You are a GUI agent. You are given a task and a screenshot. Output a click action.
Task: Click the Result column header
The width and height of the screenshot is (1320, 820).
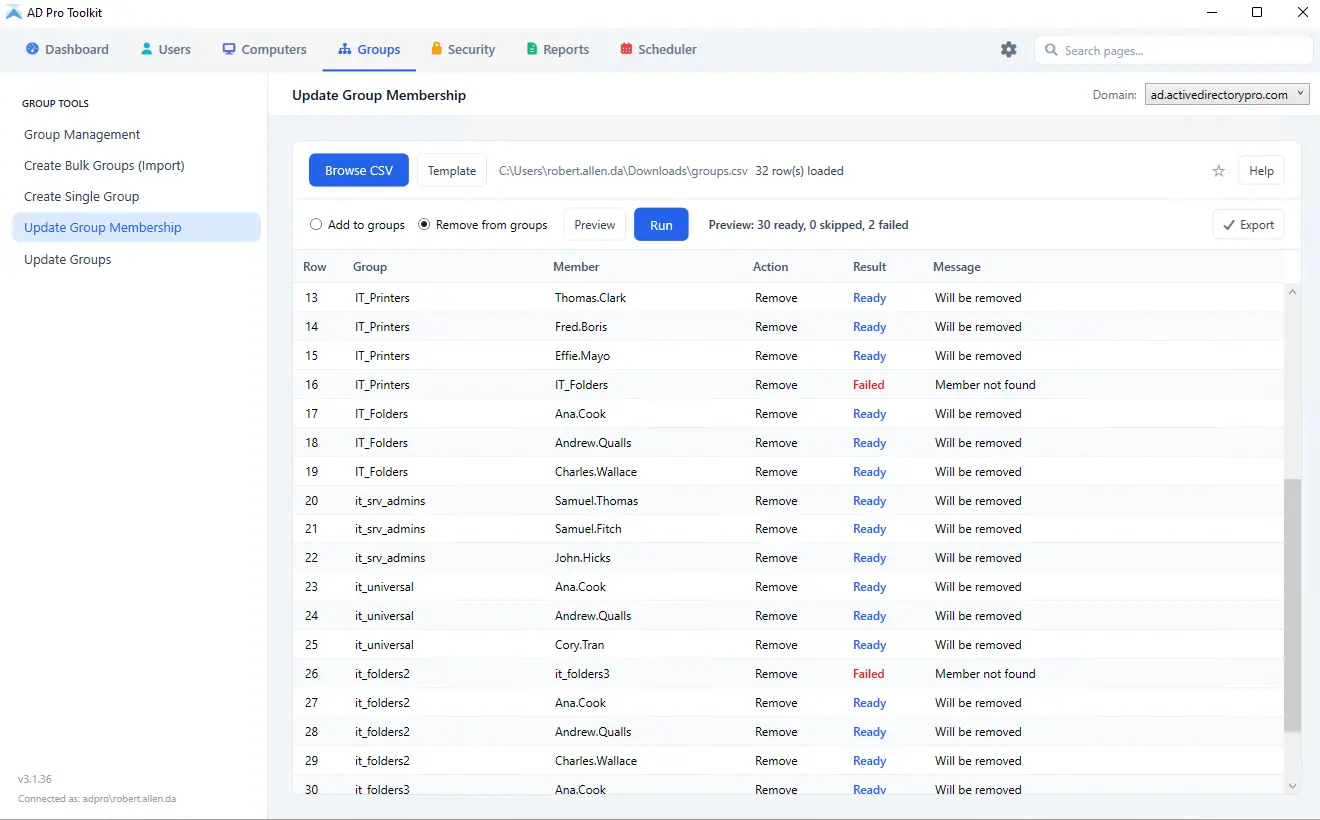[x=870, y=267]
